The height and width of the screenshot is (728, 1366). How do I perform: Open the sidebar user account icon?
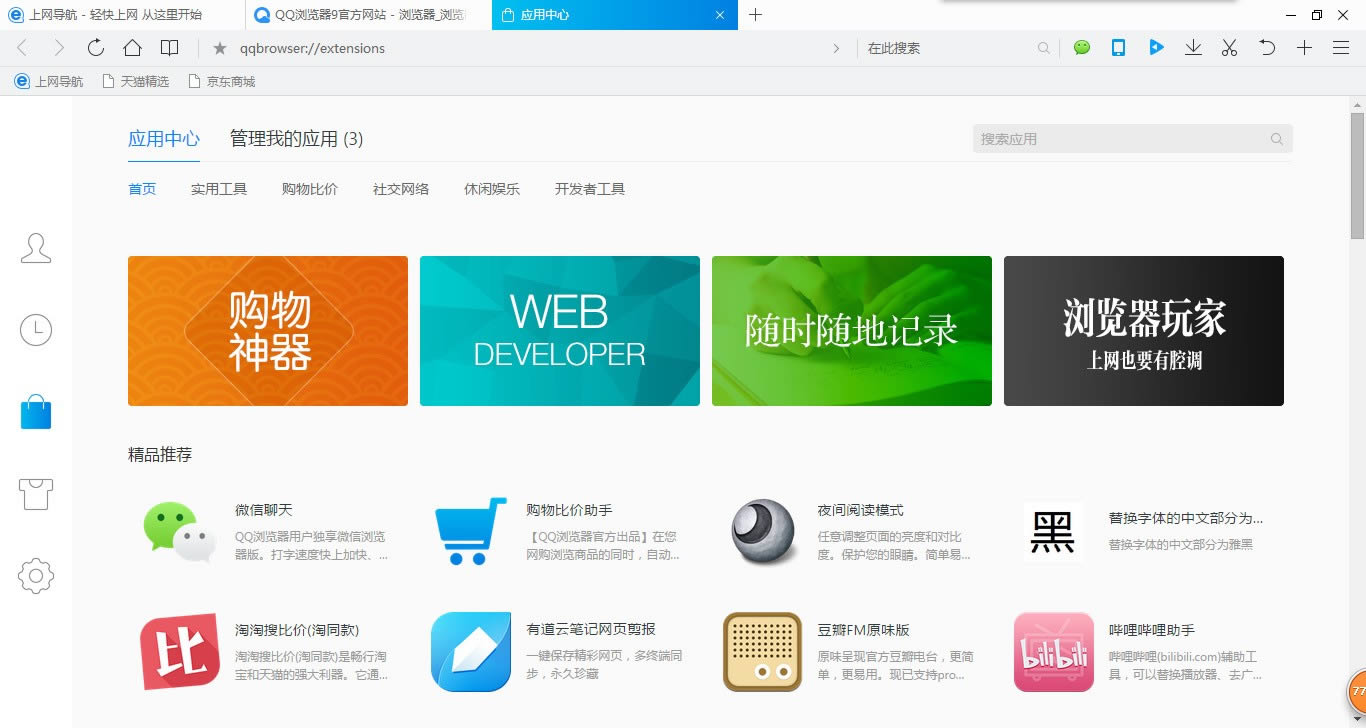click(x=36, y=248)
